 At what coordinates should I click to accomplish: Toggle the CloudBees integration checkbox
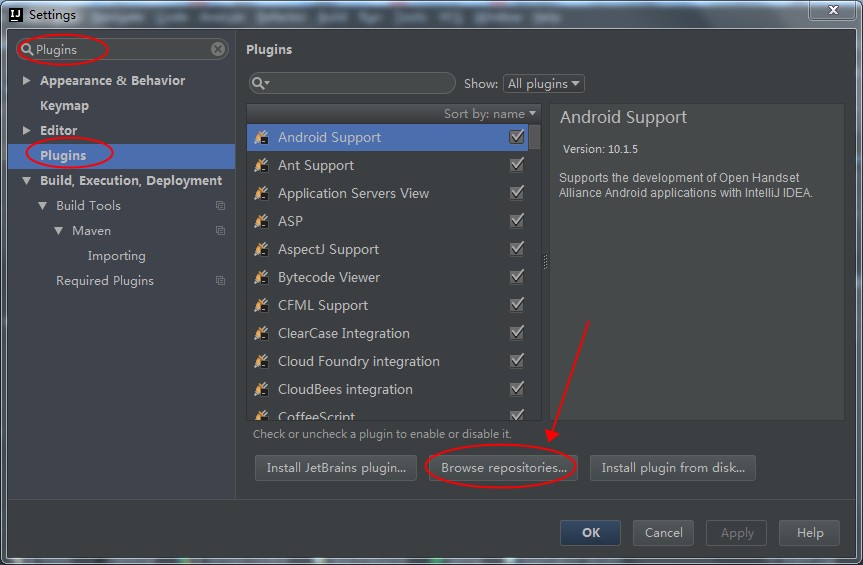click(516, 389)
